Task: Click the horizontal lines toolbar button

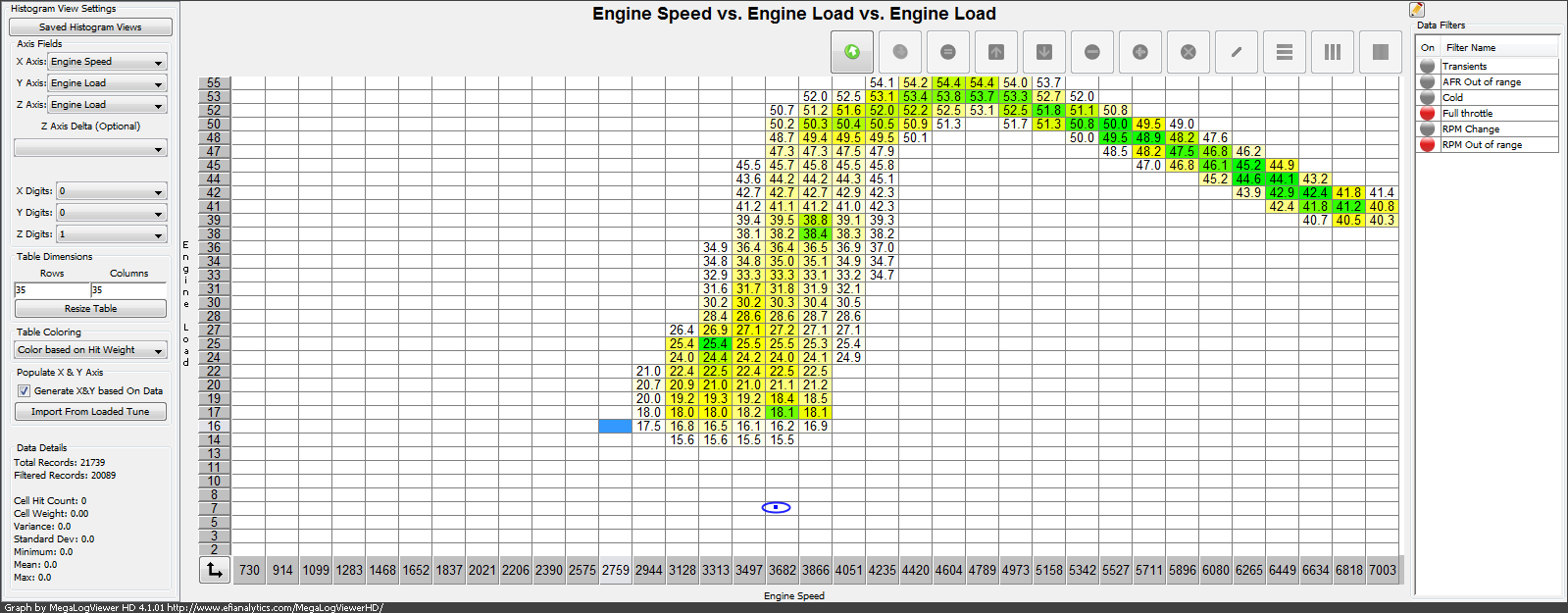Action: pyautogui.click(x=1284, y=52)
